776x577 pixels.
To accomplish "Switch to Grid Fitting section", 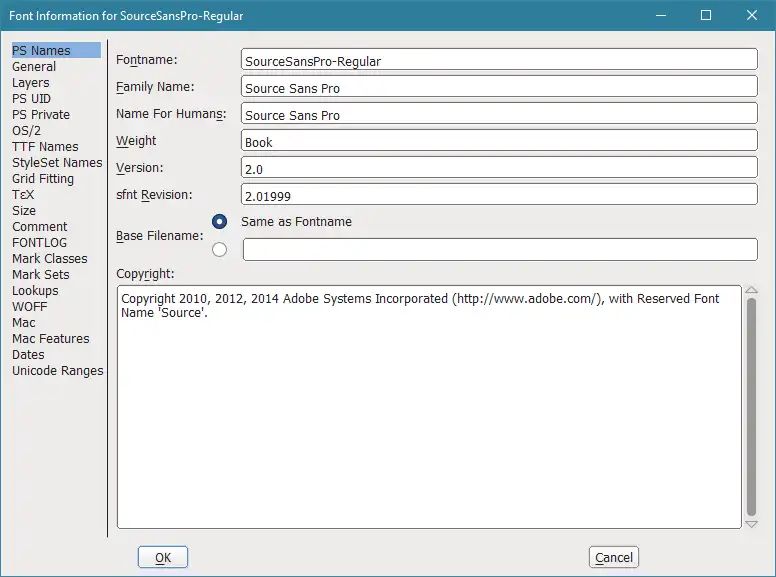I will pos(43,179).
